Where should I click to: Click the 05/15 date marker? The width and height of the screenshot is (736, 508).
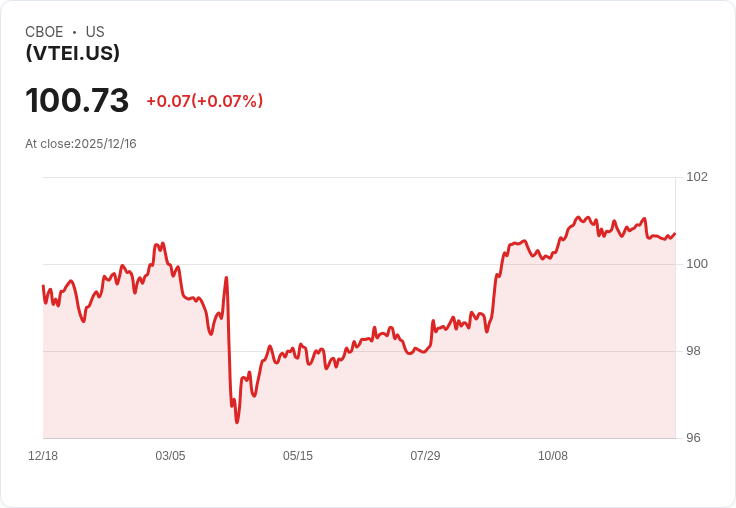(x=298, y=456)
